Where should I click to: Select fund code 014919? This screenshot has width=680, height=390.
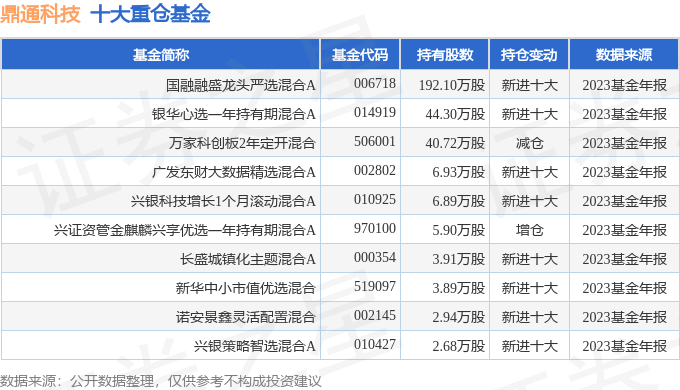tap(375, 112)
